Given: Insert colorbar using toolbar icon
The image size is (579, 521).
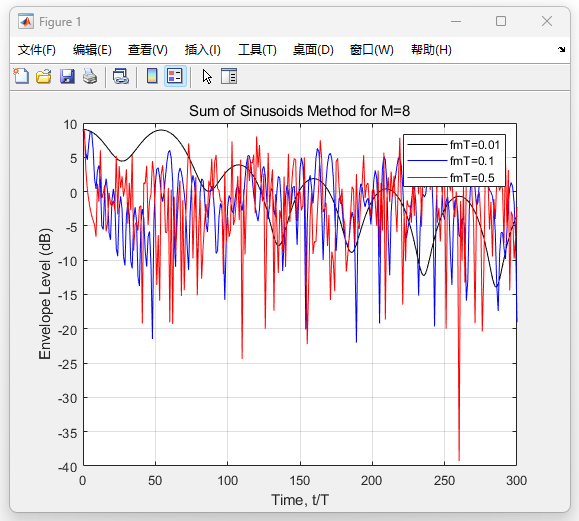Looking at the screenshot, I should click(152, 76).
